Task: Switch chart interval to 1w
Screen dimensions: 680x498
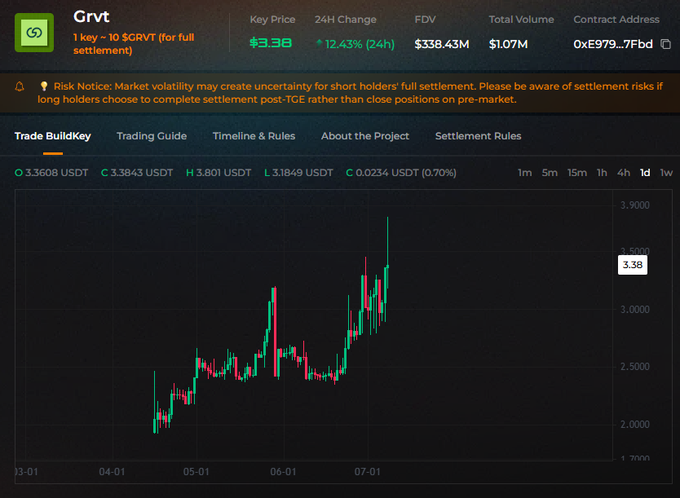Action: click(x=666, y=173)
